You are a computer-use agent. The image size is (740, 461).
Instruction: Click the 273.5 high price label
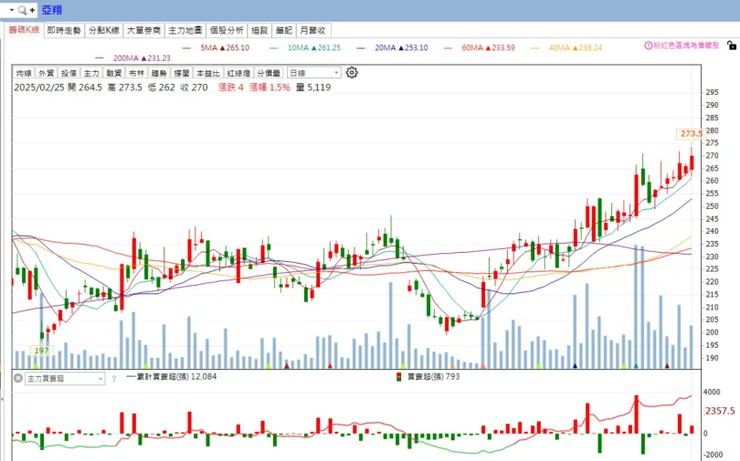click(x=690, y=134)
